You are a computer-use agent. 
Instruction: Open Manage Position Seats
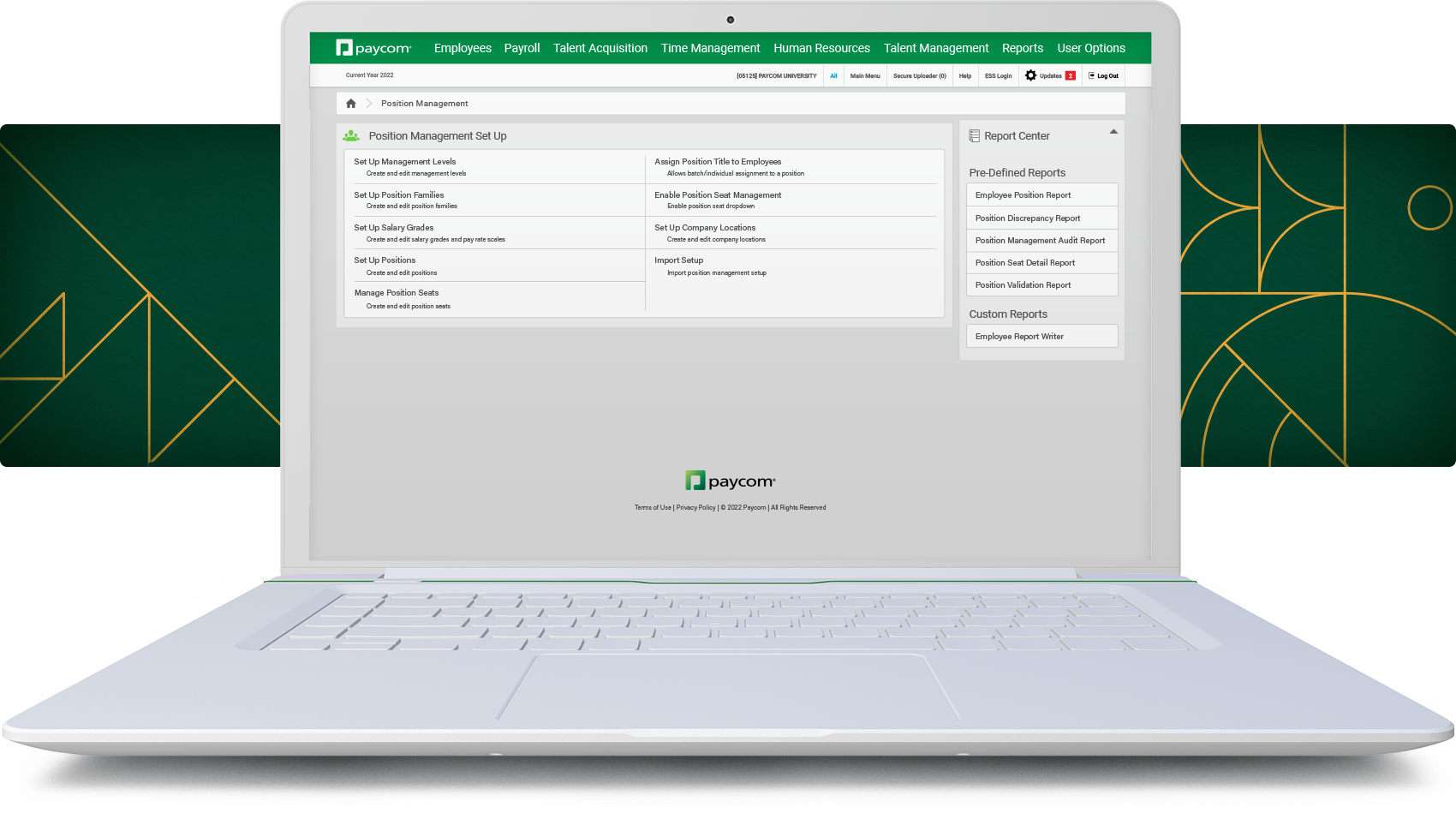point(397,293)
